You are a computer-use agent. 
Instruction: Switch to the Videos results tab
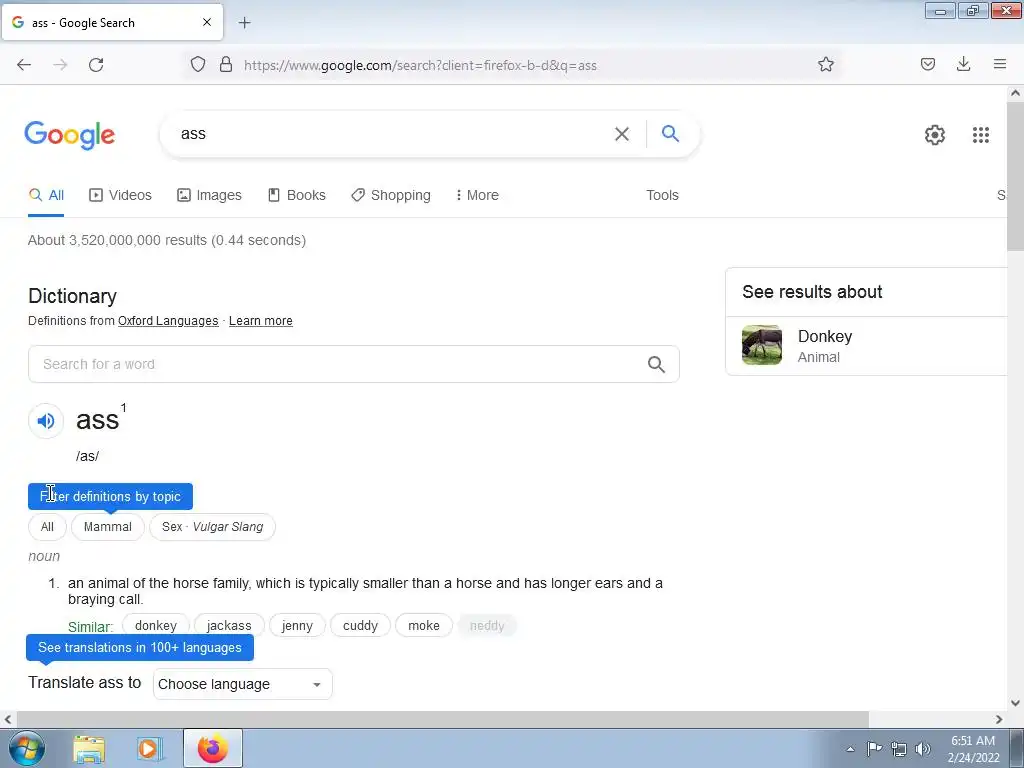coord(120,195)
